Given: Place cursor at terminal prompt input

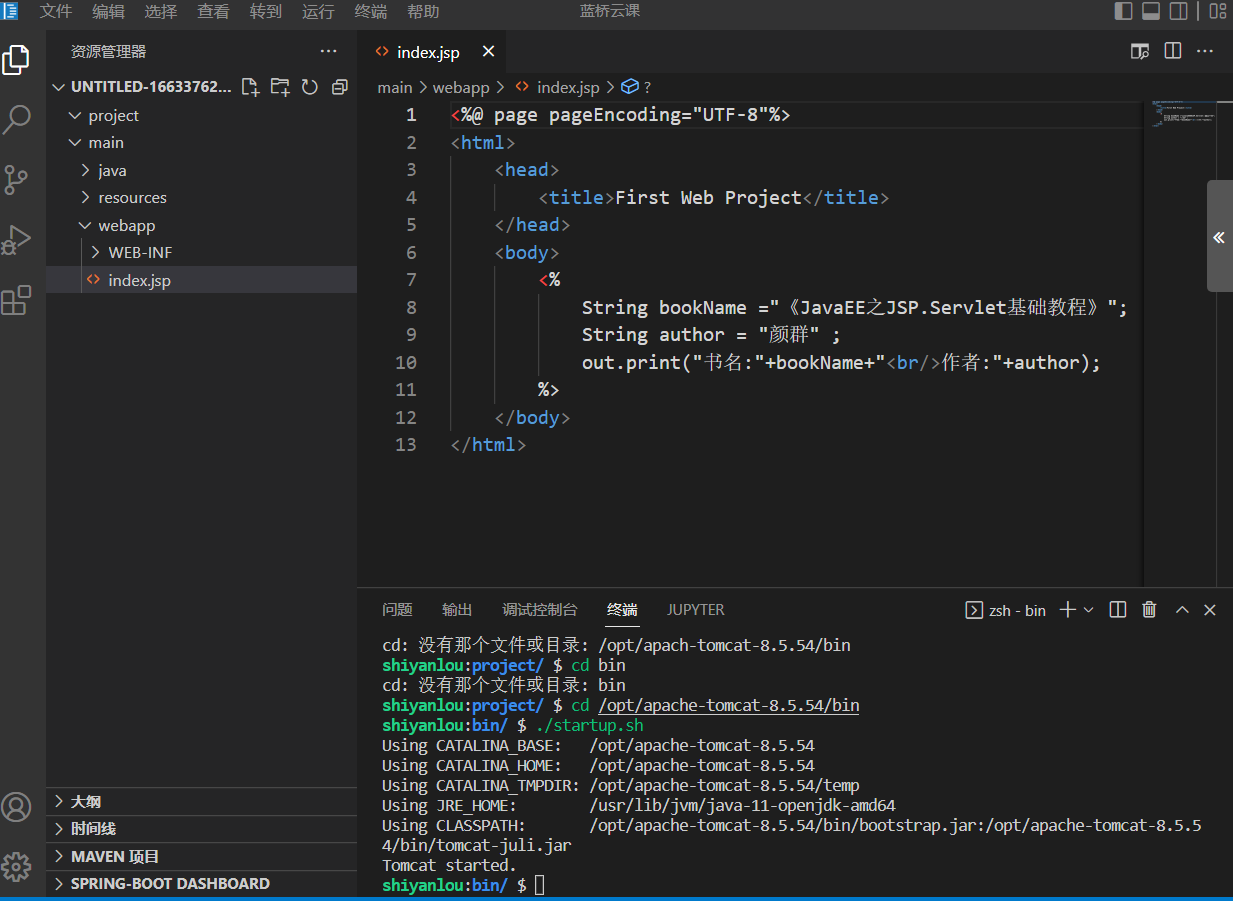Looking at the screenshot, I should click(540, 885).
